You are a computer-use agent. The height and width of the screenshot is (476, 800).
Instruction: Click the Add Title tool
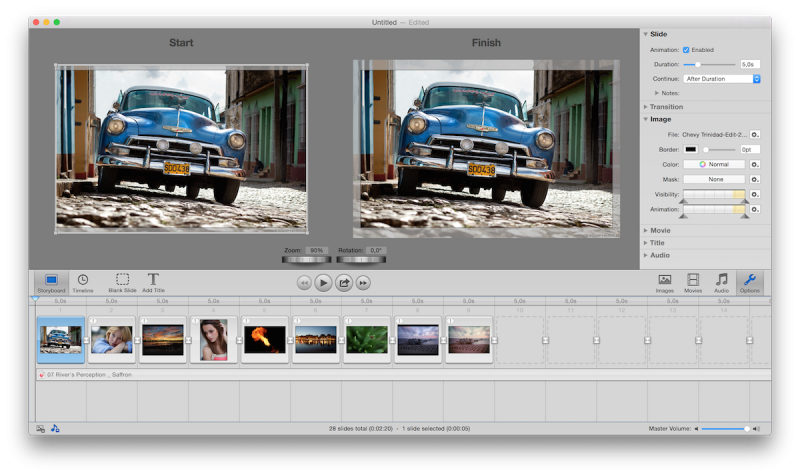(153, 282)
